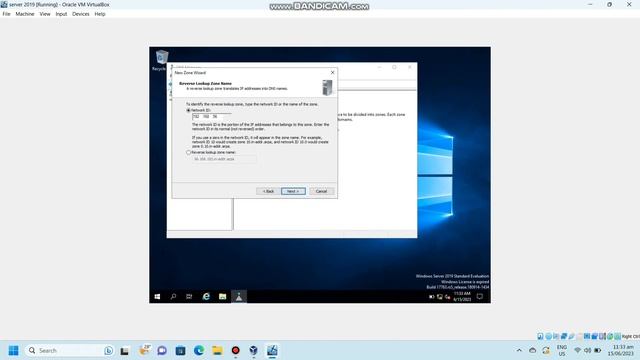640x360 pixels.
Task: Click the Bandicam recorder taskbar icon
Action: click(x=236, y=351)
